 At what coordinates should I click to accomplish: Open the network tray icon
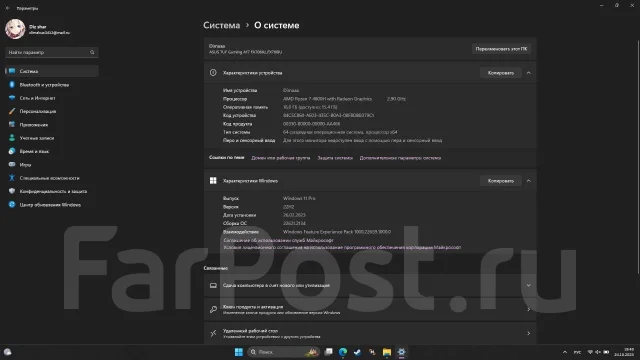(x=590, y=352)
